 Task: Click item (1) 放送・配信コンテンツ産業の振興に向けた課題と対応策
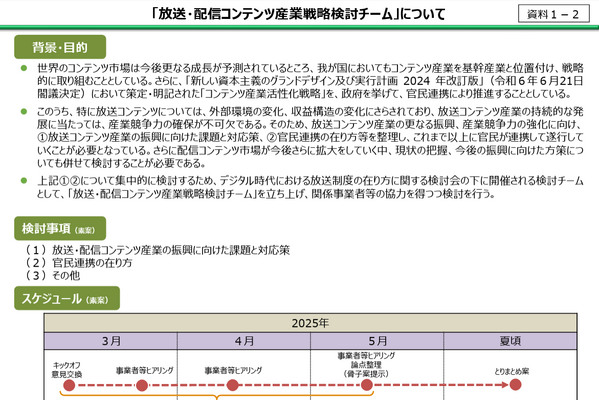[157, 250]
